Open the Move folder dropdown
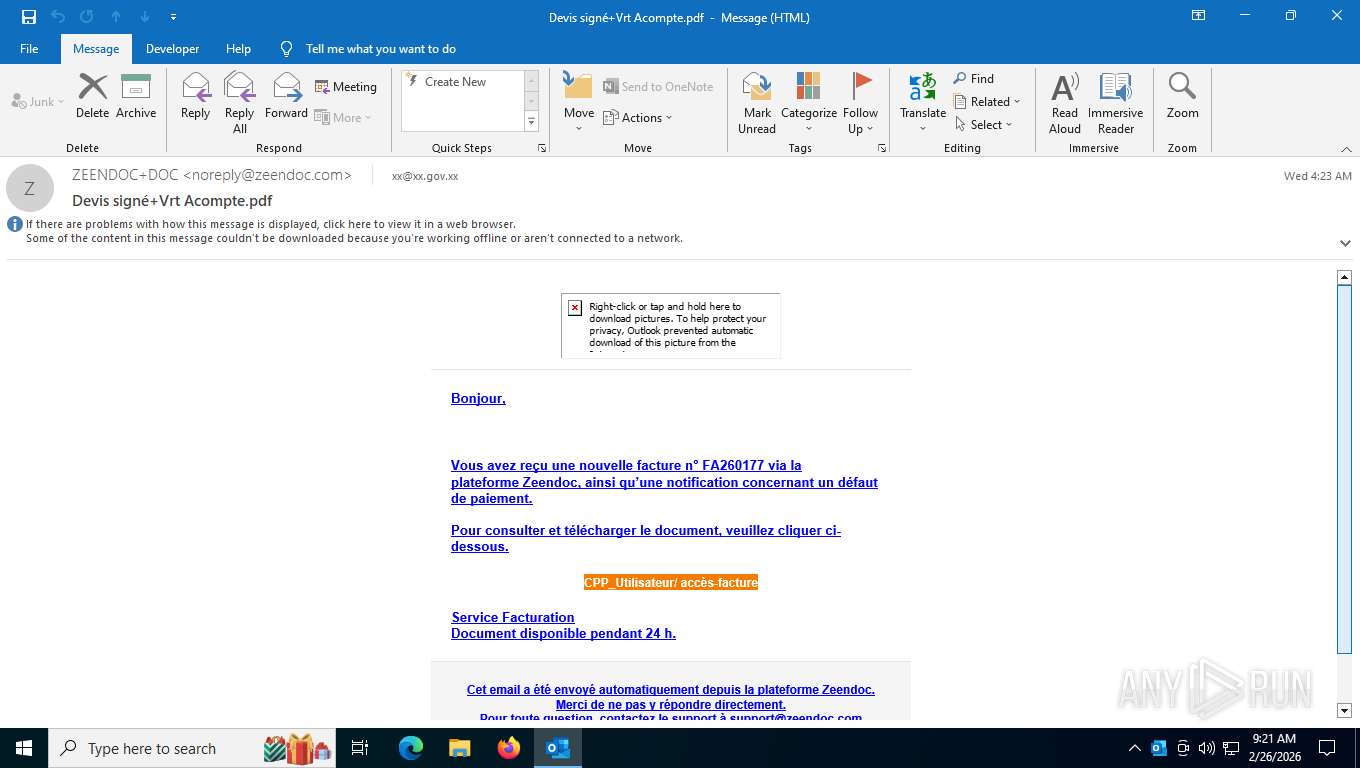Image resolution: width=1360 pixels, height=768 pixels. click(x=579, y=103)
